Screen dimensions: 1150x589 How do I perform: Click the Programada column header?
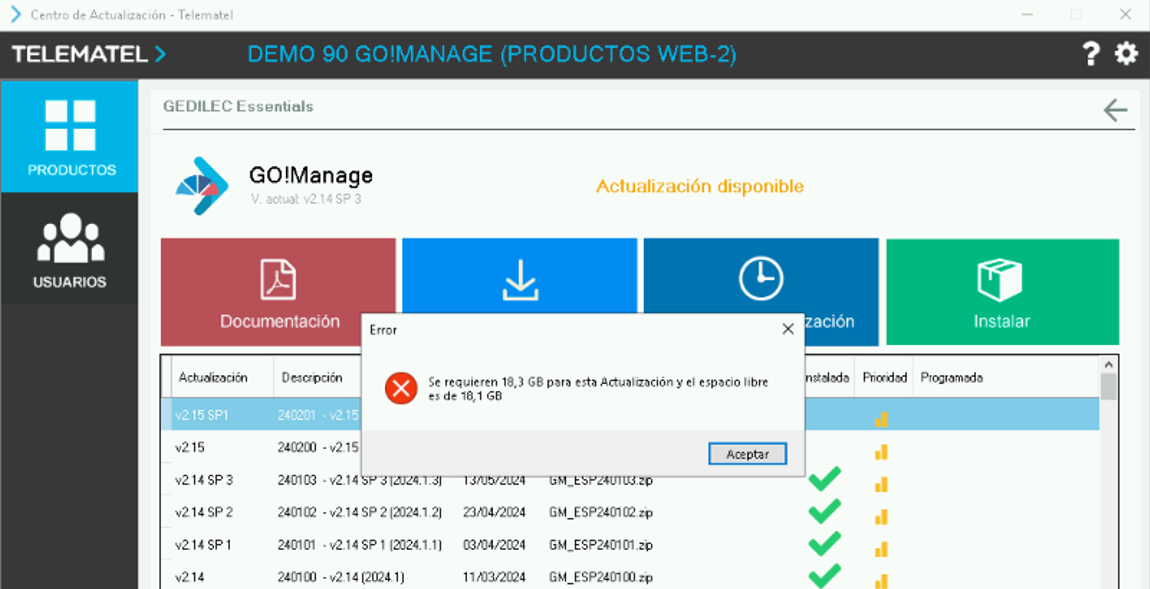pyautogui.click(x=951, y=378)
